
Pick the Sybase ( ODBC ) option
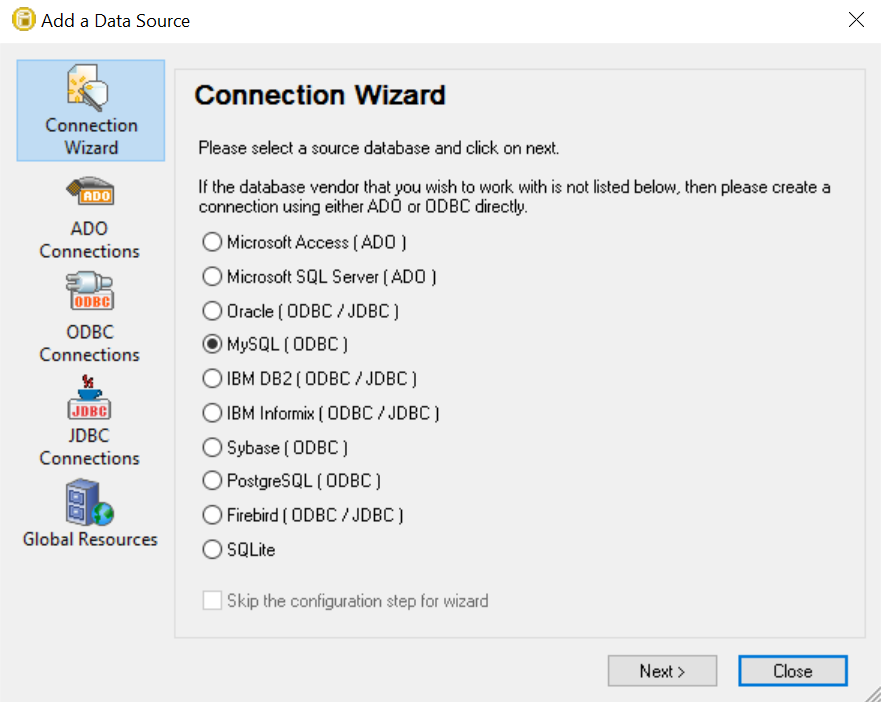(x=212, y=447)
